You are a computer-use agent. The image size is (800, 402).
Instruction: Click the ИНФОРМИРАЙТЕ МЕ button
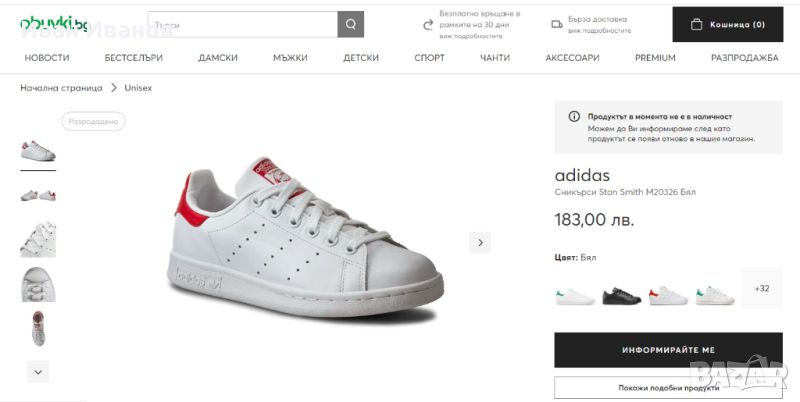pyautogui.click(x=668, y=350)
